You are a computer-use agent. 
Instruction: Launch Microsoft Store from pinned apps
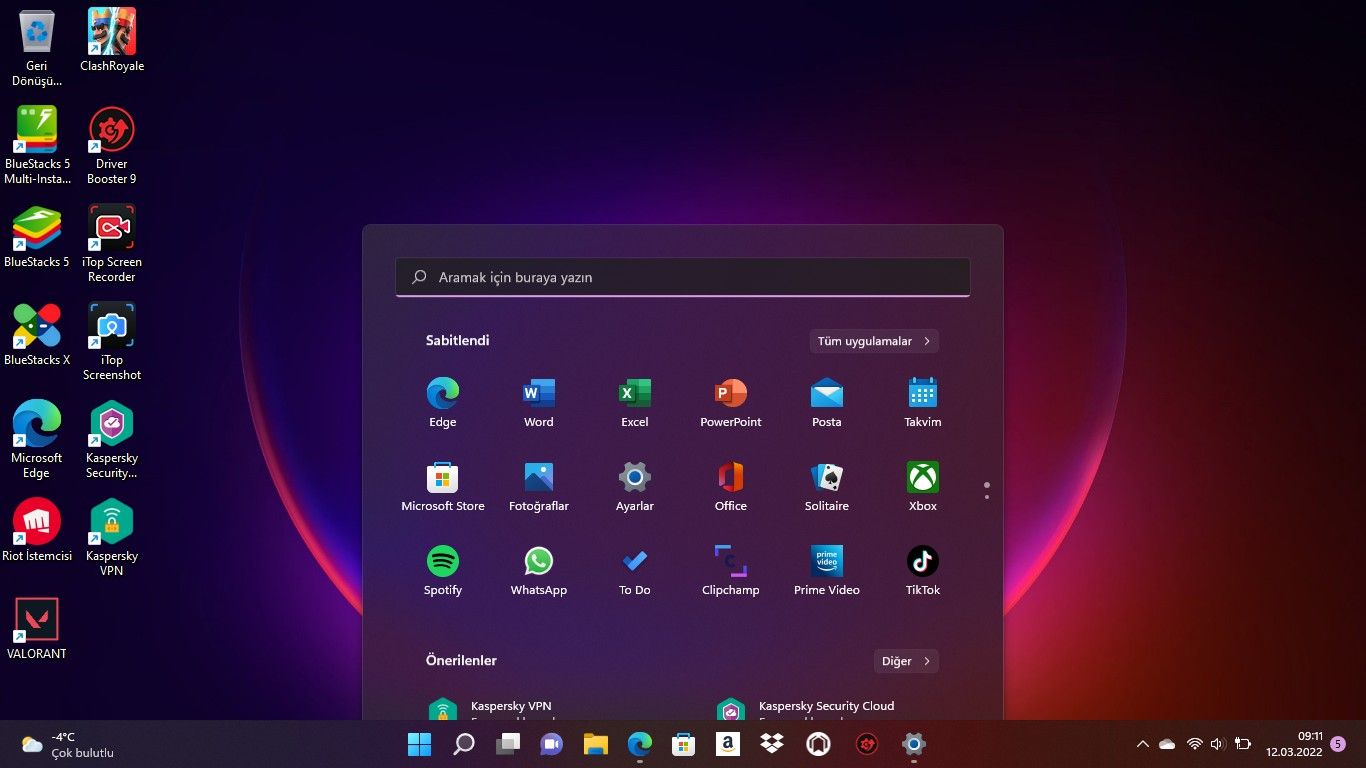coord(443,486)
